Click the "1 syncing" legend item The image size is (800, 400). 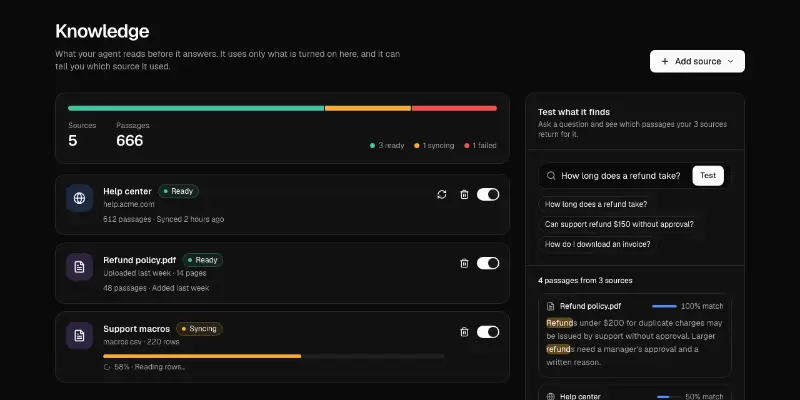click(x=434, y=145)
